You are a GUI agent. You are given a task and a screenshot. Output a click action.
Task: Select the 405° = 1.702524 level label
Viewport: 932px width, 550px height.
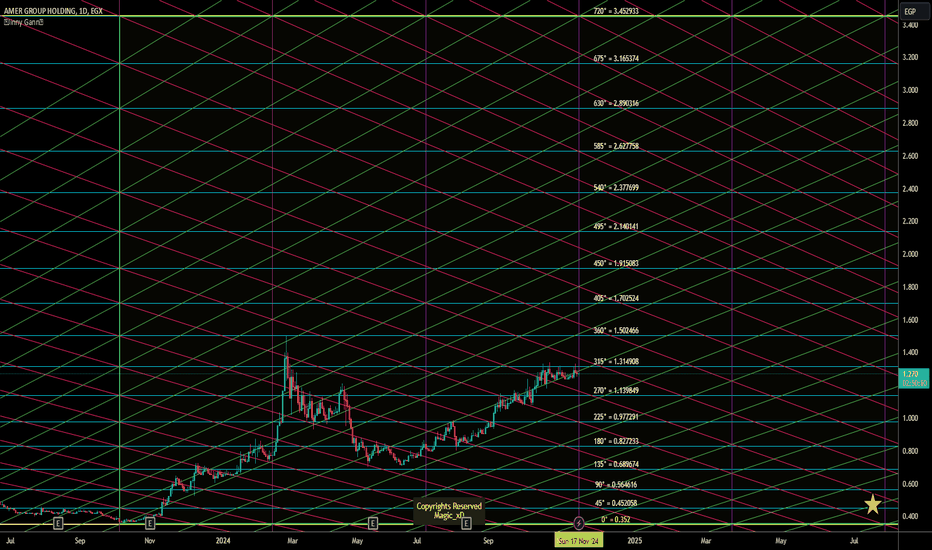(x=616, y=298)
